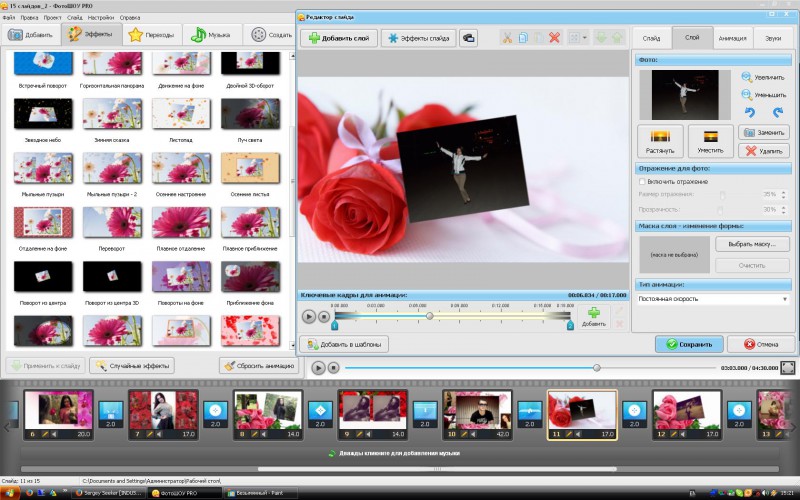This screenshot has width=800, height=500.
Task: Open the Файл menu
Action: pos(9,17)
